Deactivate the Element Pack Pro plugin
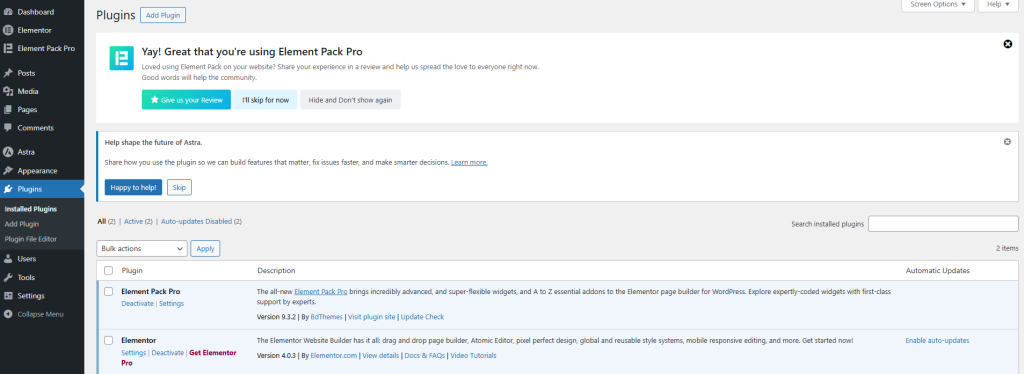 tap(137, 304)
